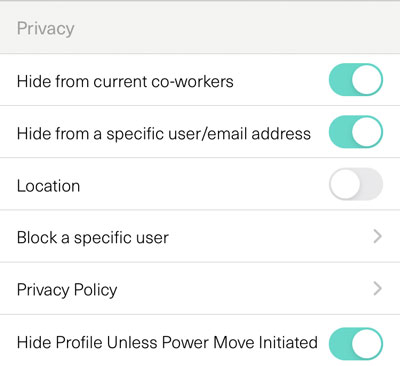Click green track of user/email address switch
The width and height of the screenshot is (400, 366).
(x=339, y=132)
